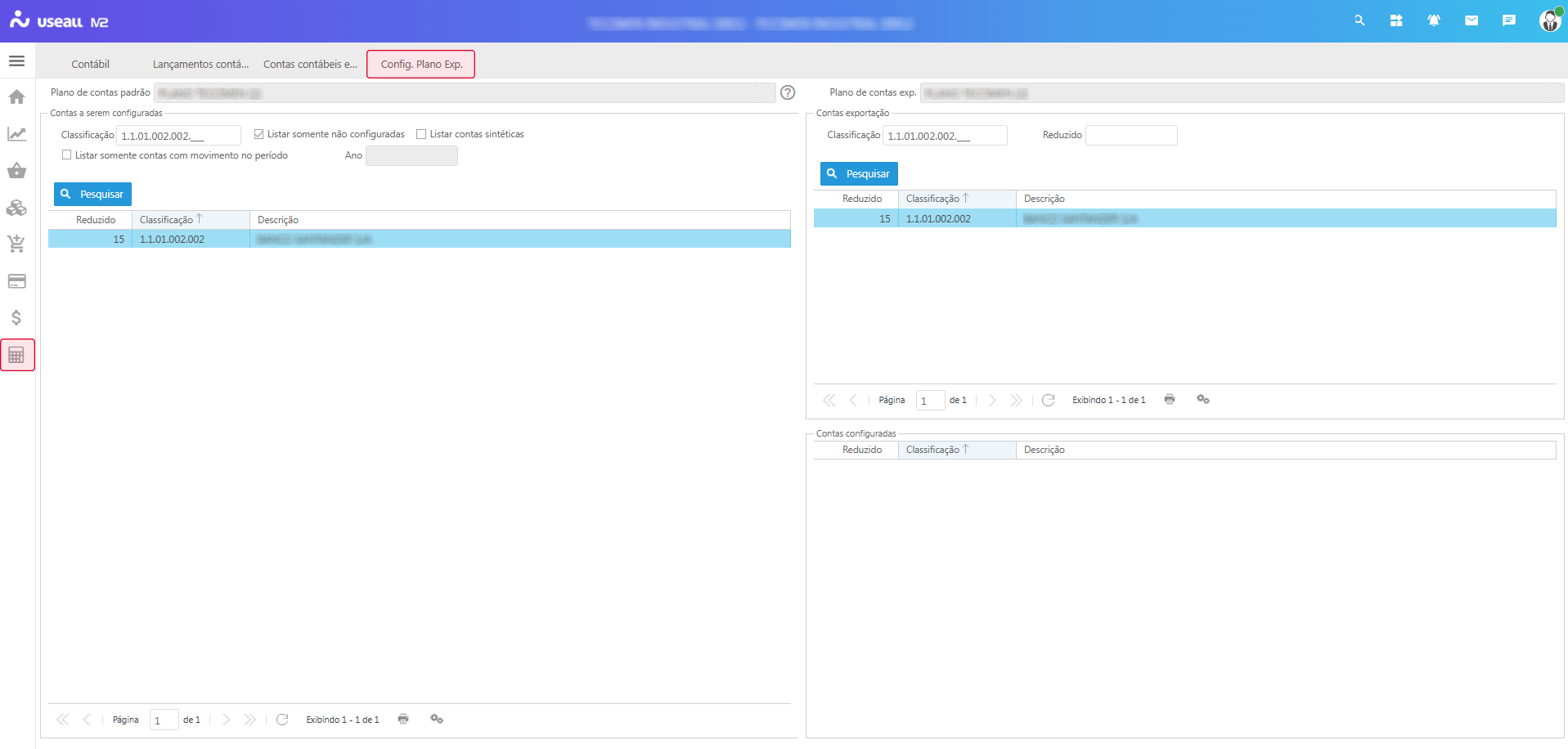Open the dollar sign financial module
Image resolution: width=1568 pixels, height=749 pixels.
click(x=16, y=318)
